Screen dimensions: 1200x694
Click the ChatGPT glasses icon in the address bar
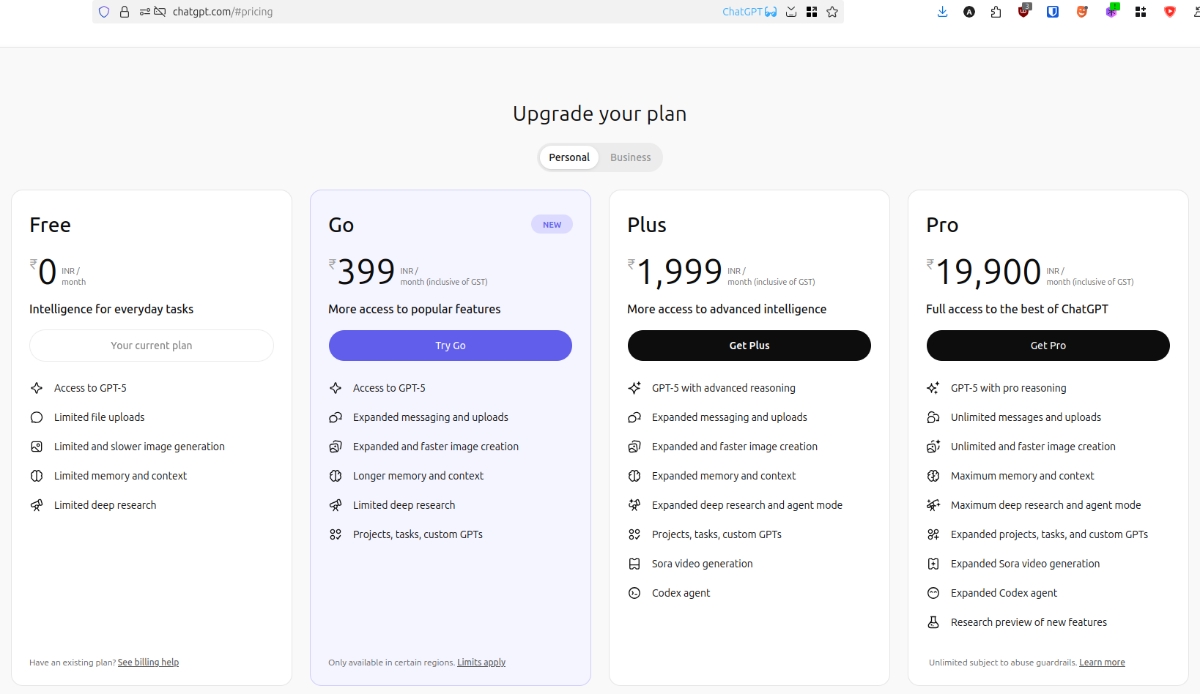pos(773,11)
